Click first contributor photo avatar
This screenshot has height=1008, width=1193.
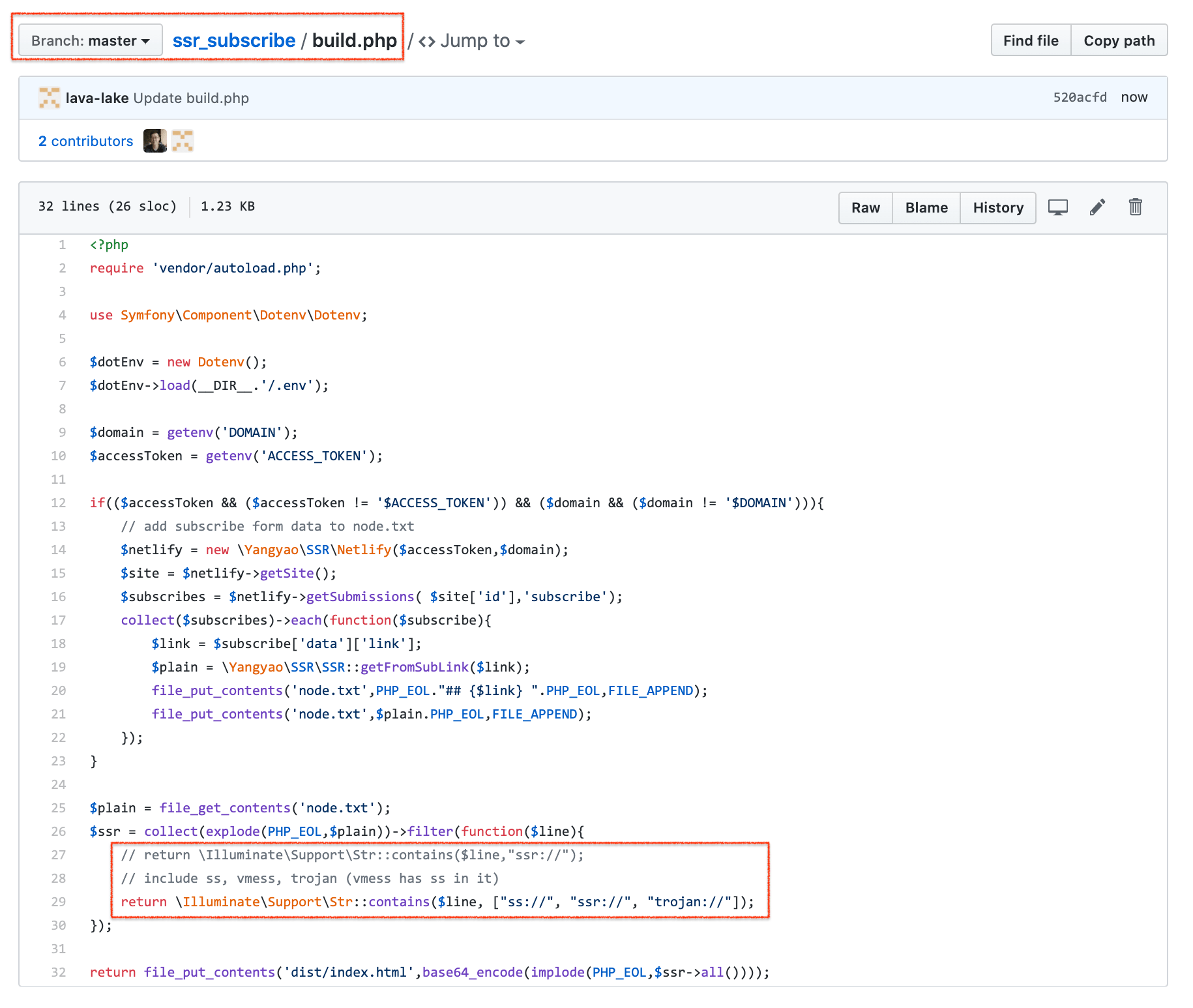(155, 141)
